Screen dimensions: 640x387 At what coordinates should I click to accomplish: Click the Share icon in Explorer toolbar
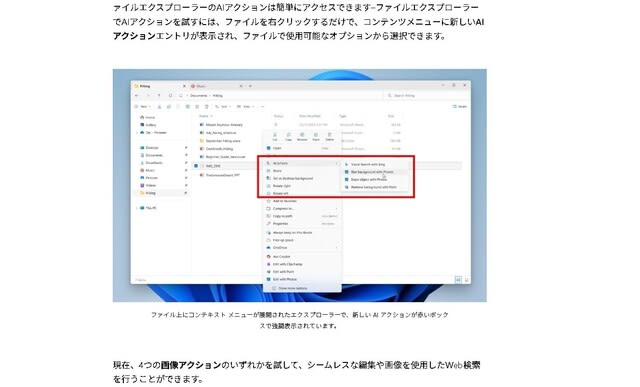pos(197,107)
